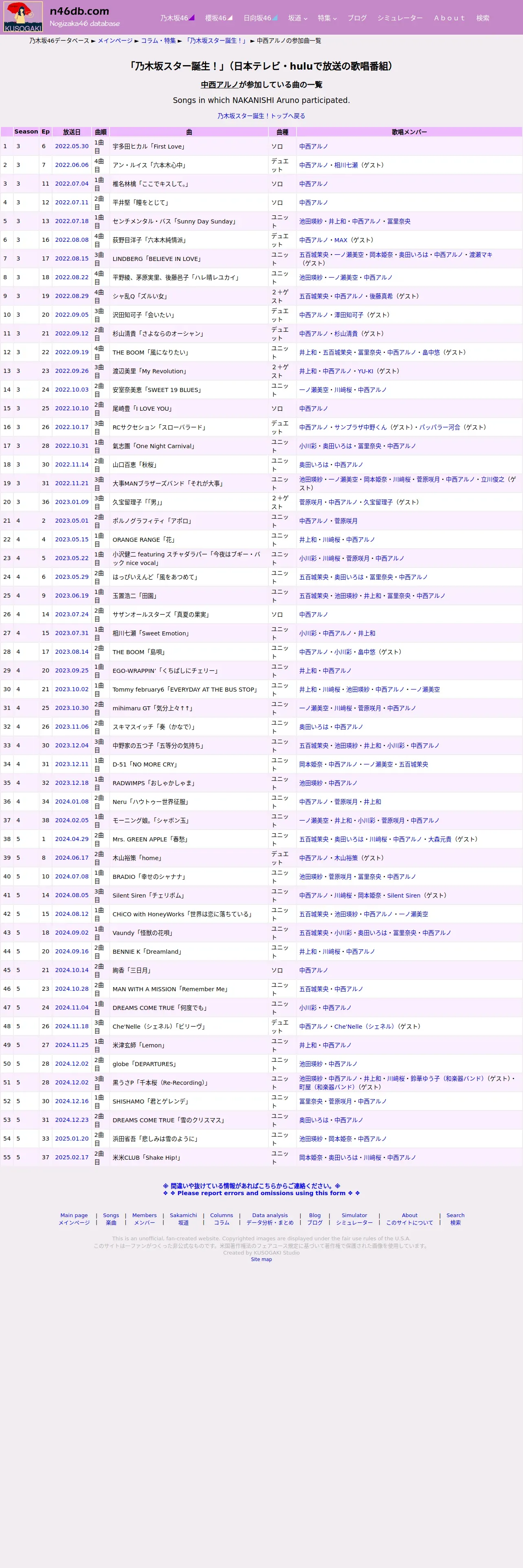Open the Simulator footer link
Screen dimensions: 523x1568
[x=354, y=1219]
